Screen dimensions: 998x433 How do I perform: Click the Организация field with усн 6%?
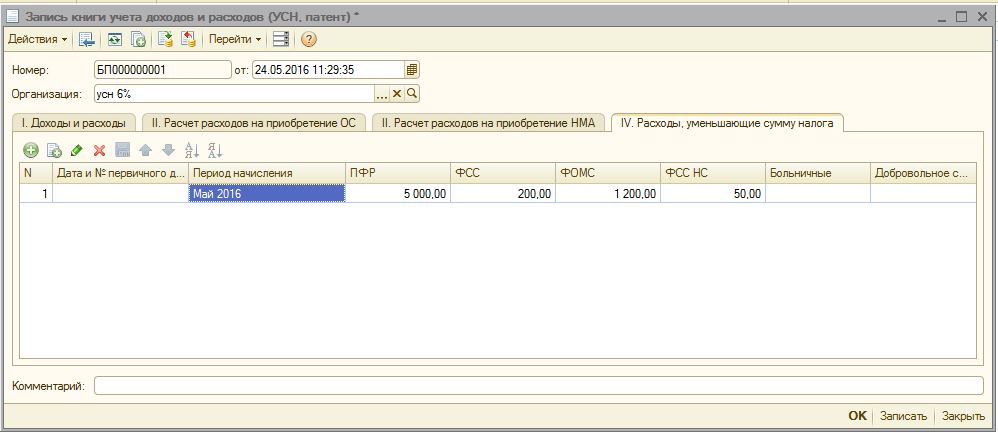pyautogui.click(x=234, y=94)
